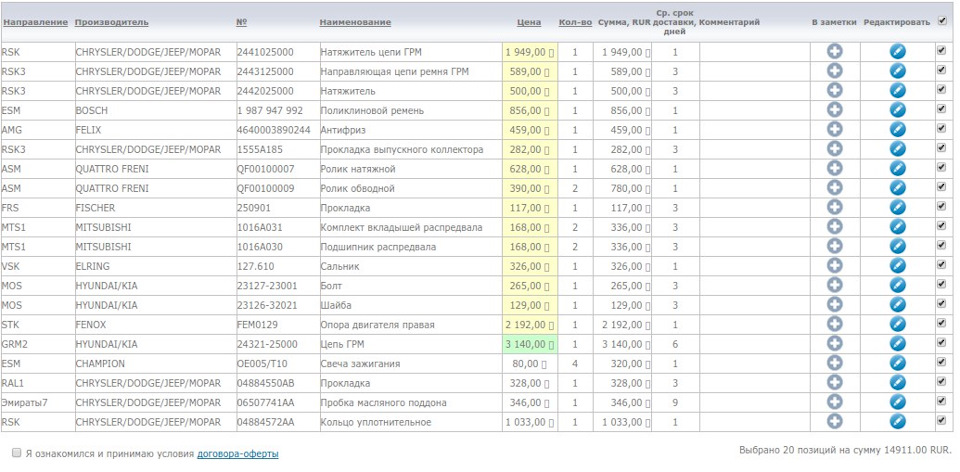The width and height of the screenshot is (960, 472).
Task: Add FELIX Антифриз to notes
Action: pyautogui.click(x=834, y=130)
